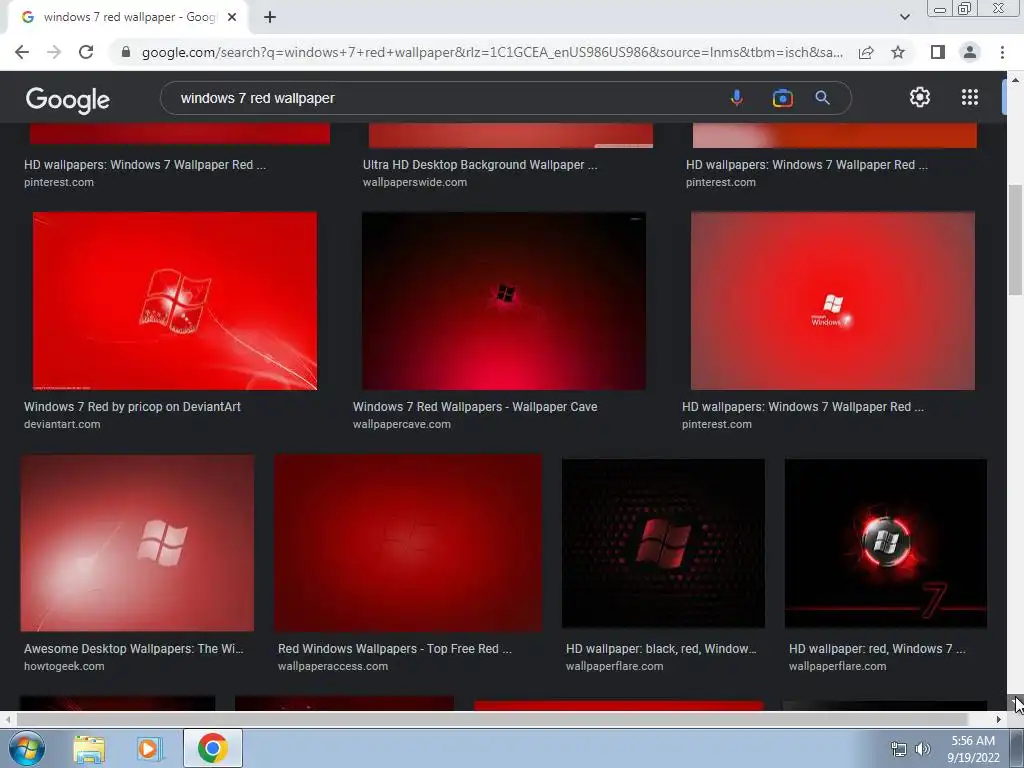Open the Chrome three-dot menu

(1002, 52)
